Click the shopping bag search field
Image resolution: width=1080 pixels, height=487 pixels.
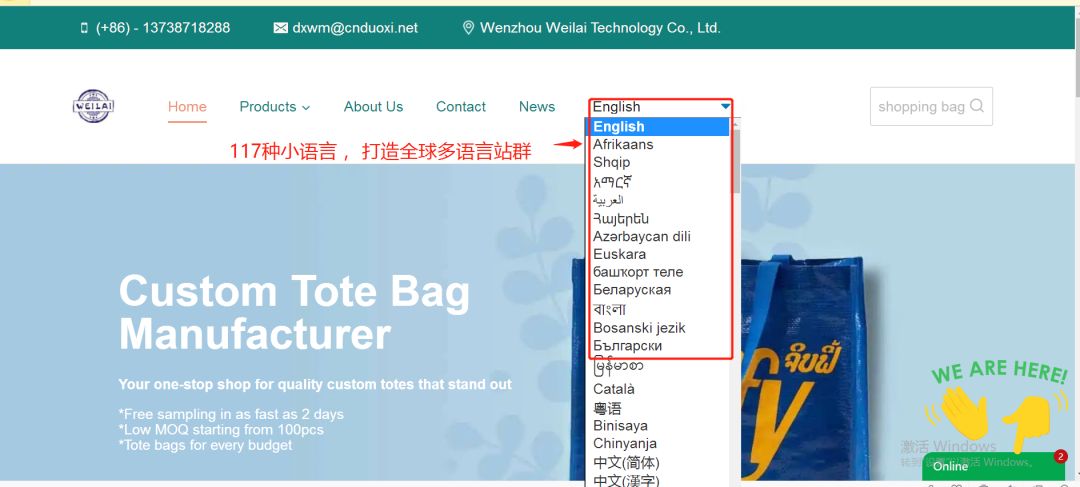click(x=931, y=106)
